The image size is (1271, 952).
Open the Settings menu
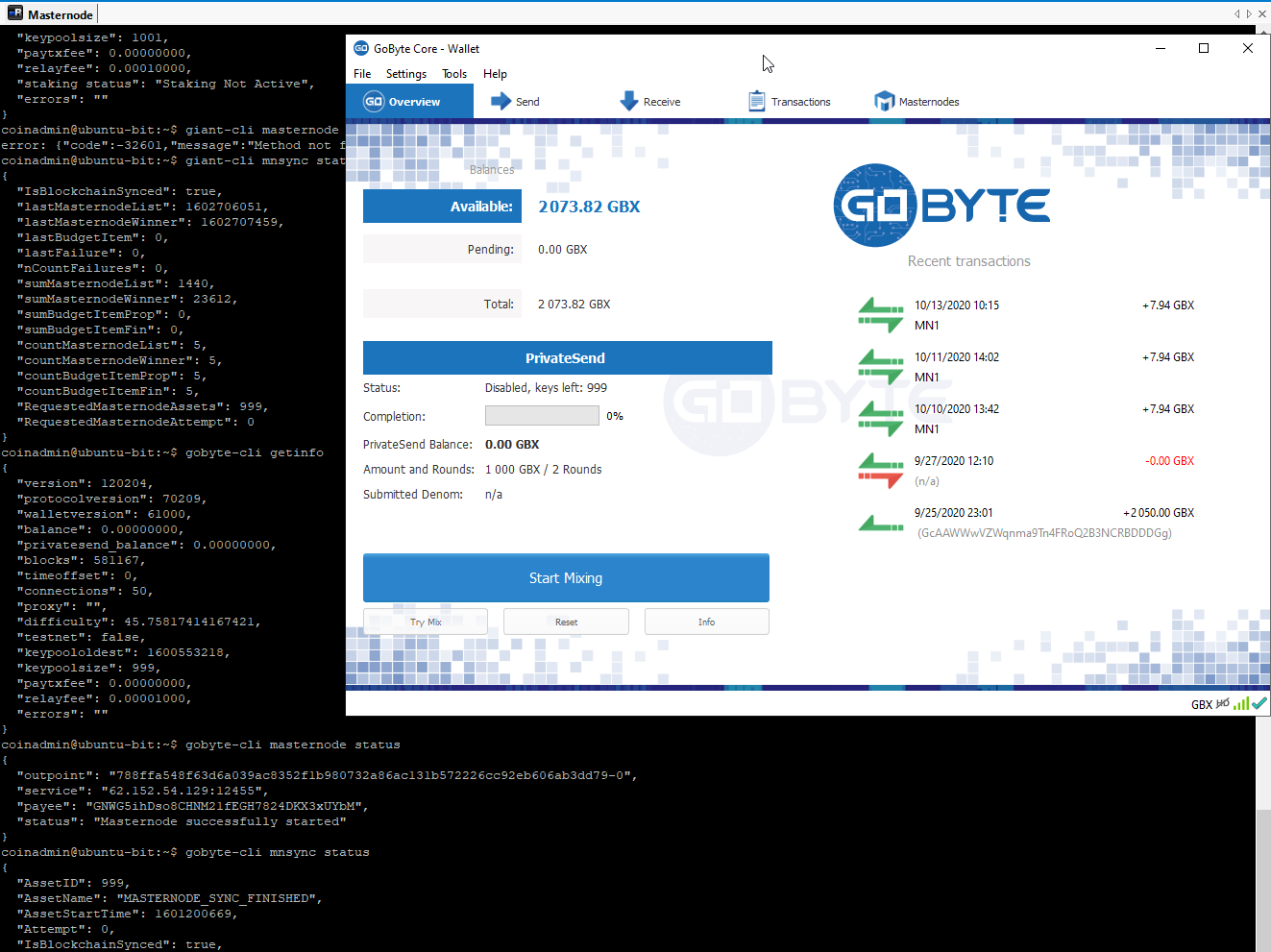tap(406, 74)
